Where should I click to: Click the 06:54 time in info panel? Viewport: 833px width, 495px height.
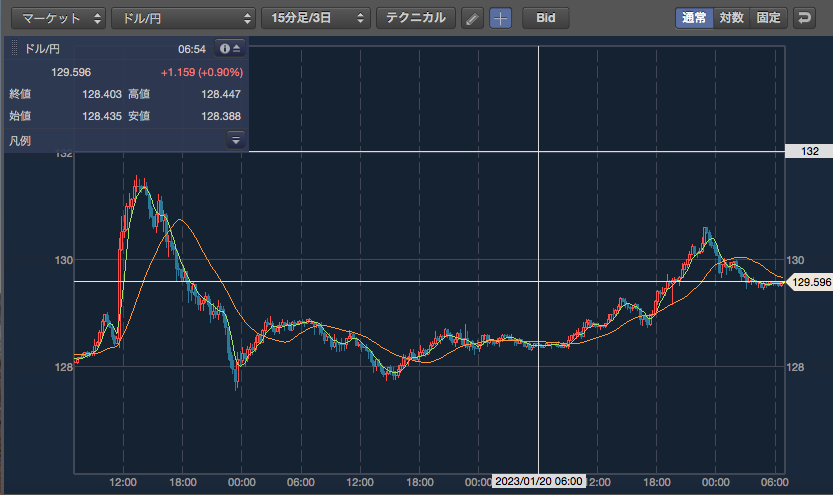(192, 49)
